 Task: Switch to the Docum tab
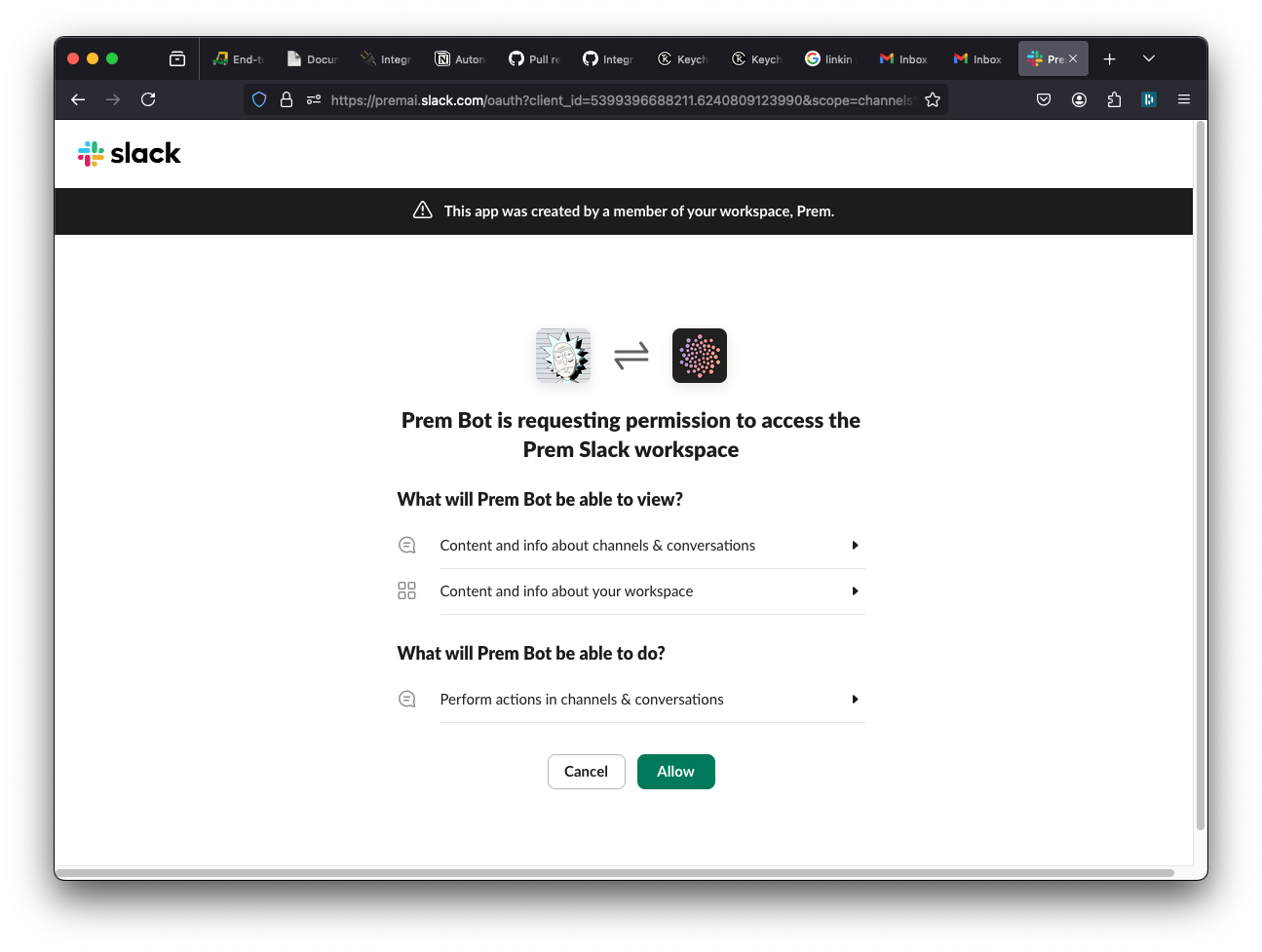pos(314,58)
